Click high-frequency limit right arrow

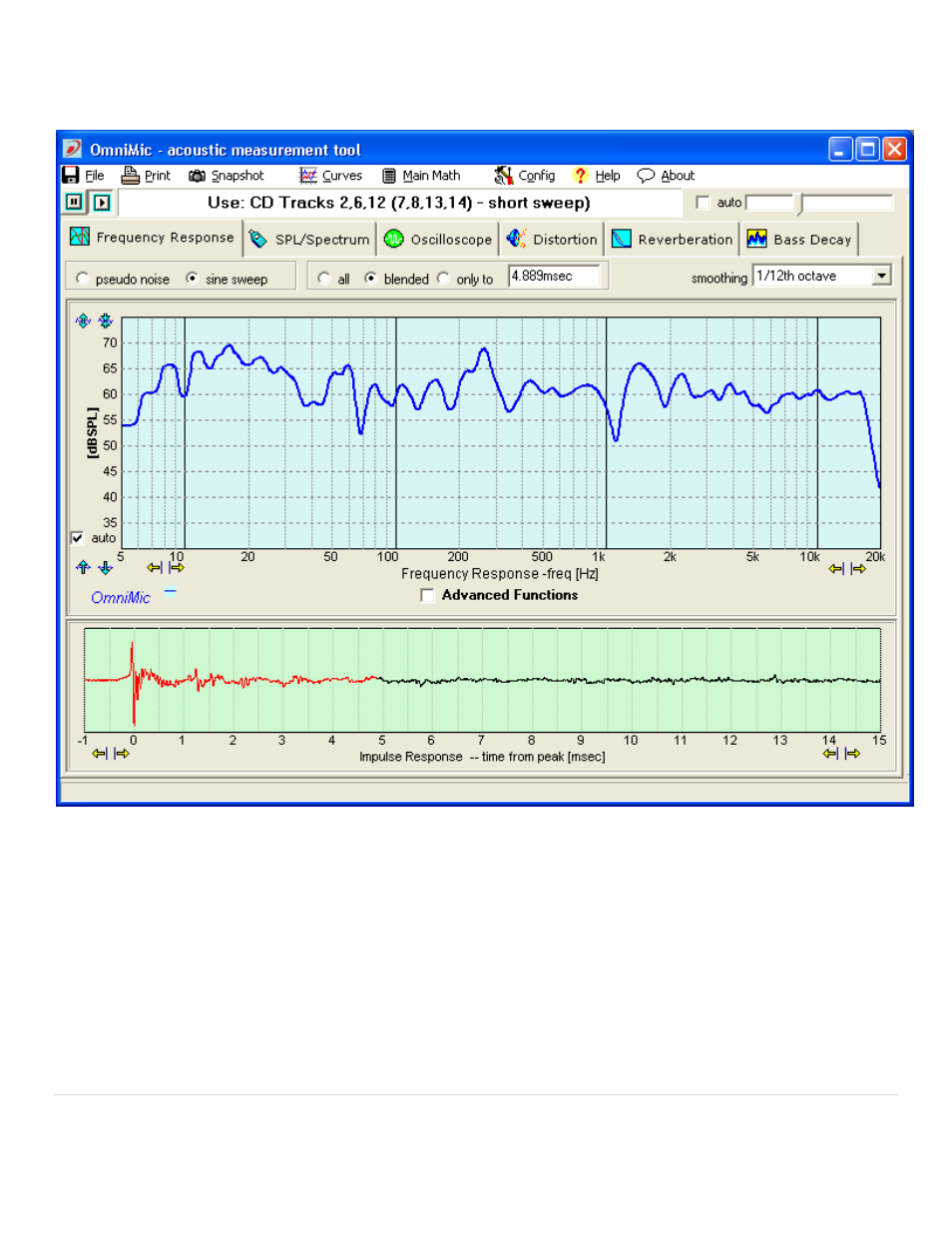tap(858, 569)
